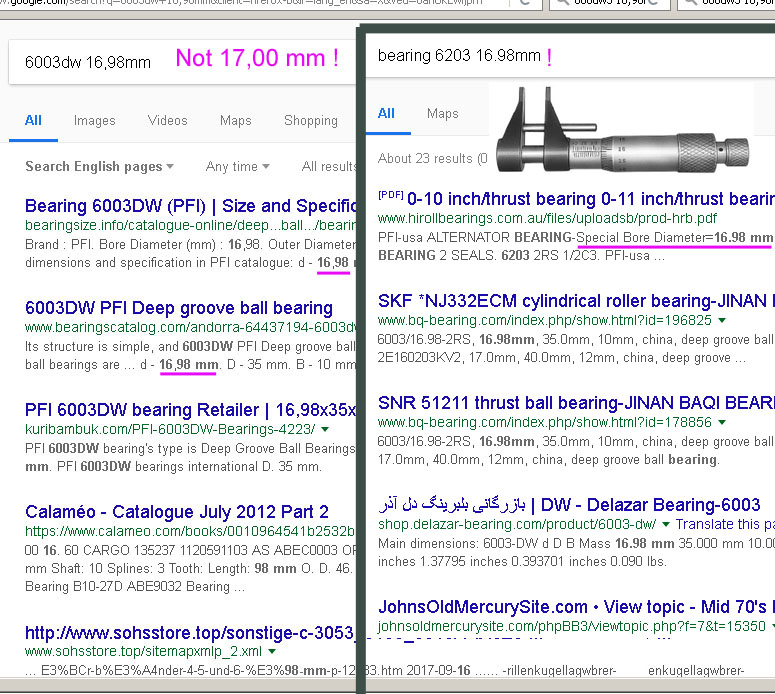Click the johnsoldmercurysite.com viewtopic.php URL text
The height and width of the screenshot is (694, 775).
click(x=572, y=626)
